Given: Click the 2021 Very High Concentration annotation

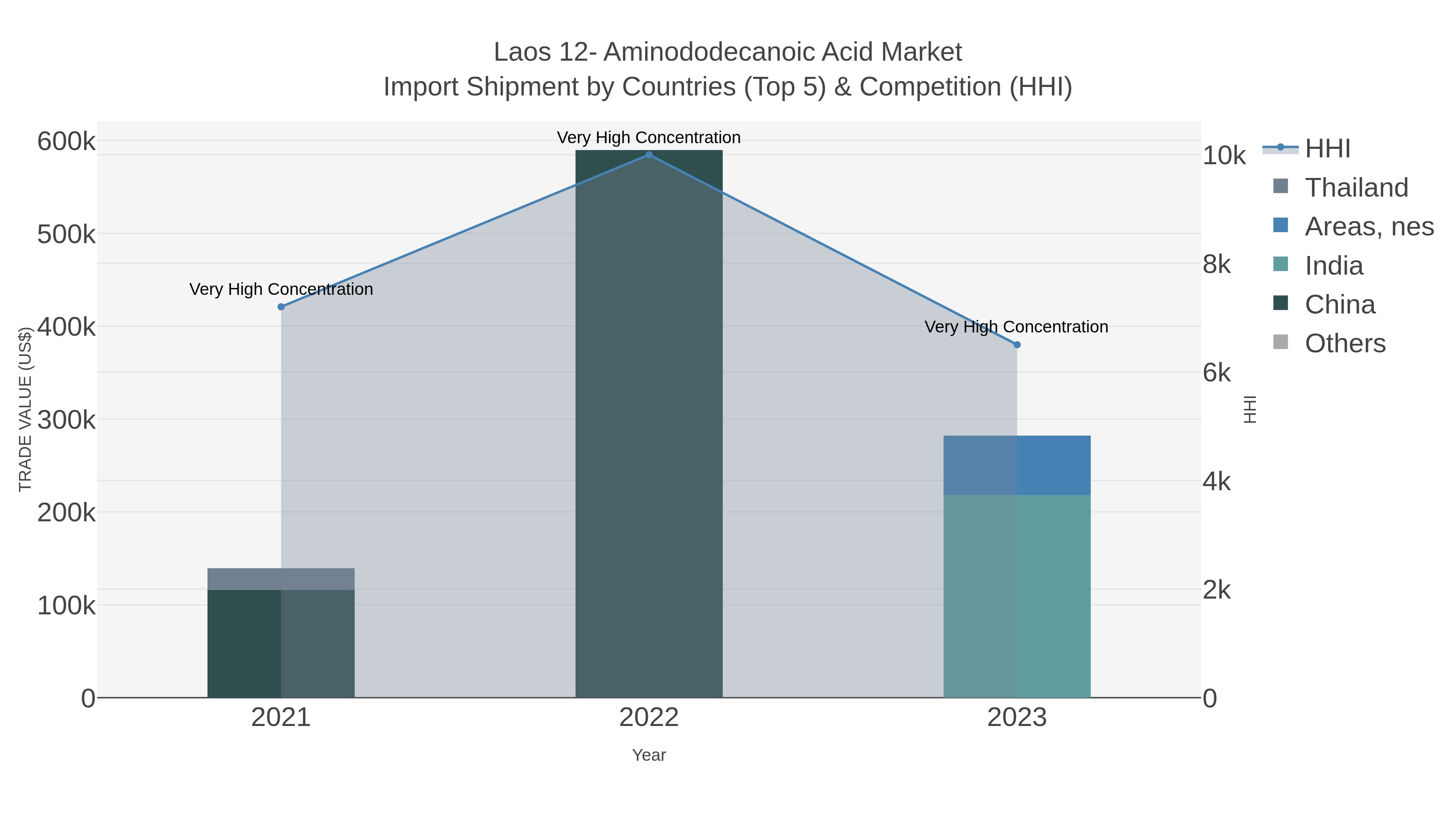Looking at the screenshot, I should (281, 290).
